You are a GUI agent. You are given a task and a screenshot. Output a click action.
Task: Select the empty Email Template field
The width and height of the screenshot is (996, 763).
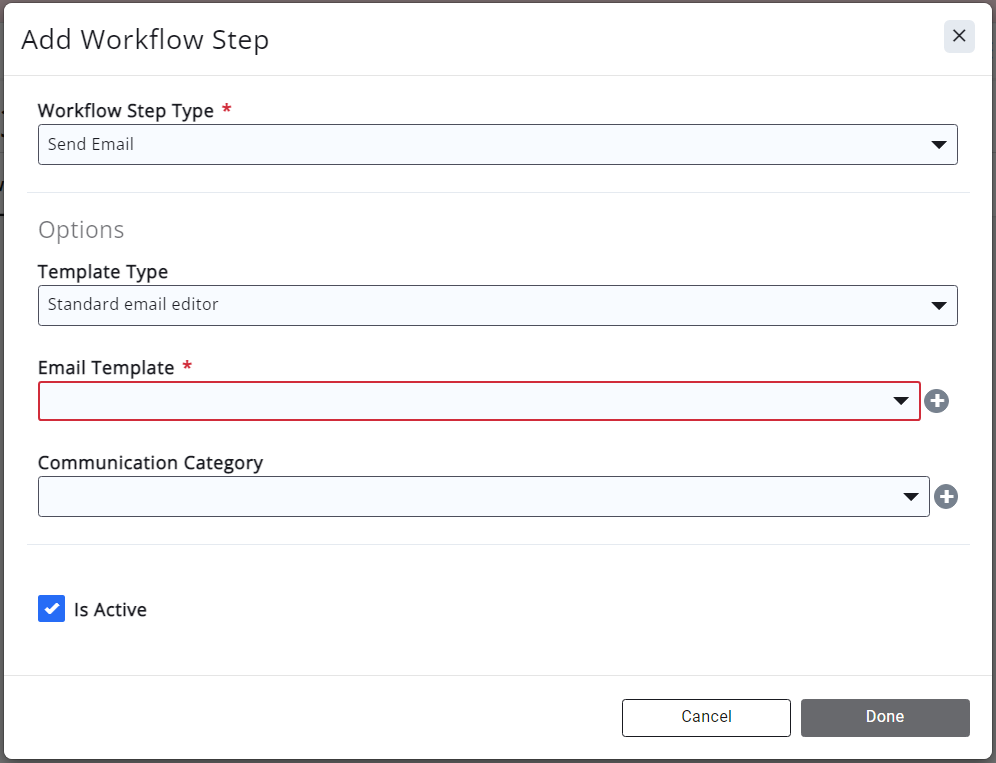[460, 401]
